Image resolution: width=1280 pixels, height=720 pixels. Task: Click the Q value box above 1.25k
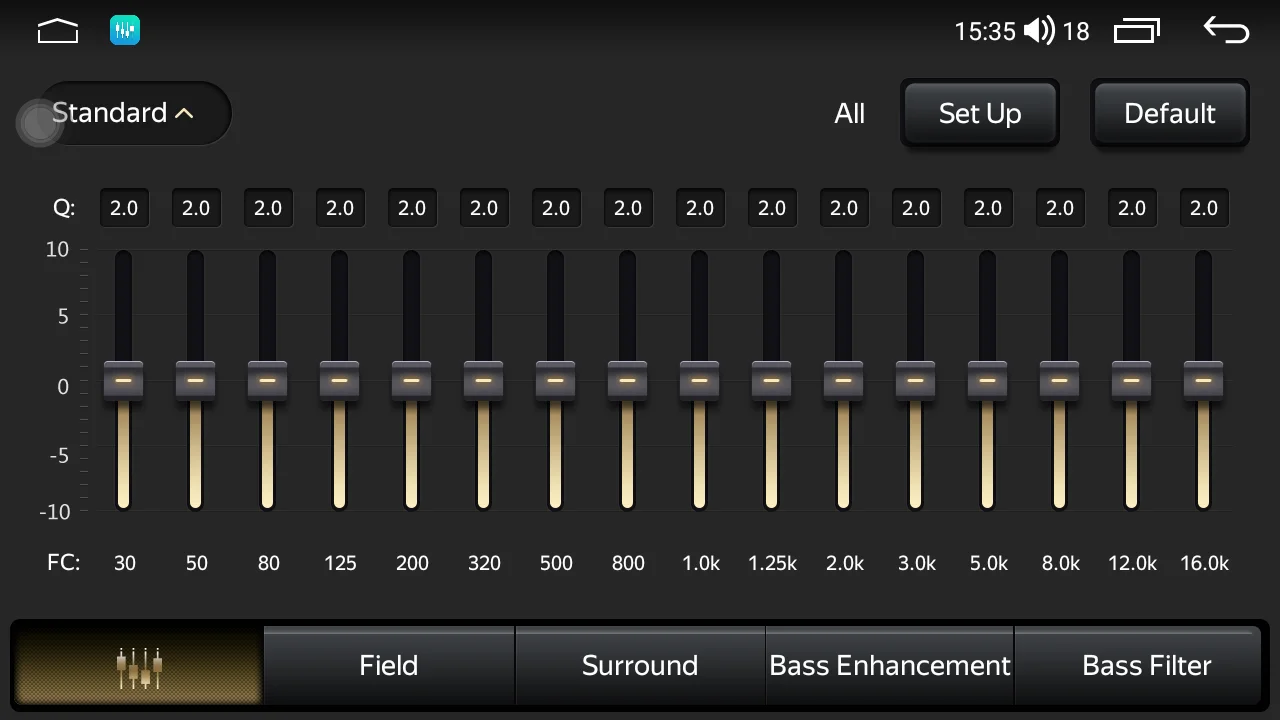pyautogui.click(x=772, y=208)
